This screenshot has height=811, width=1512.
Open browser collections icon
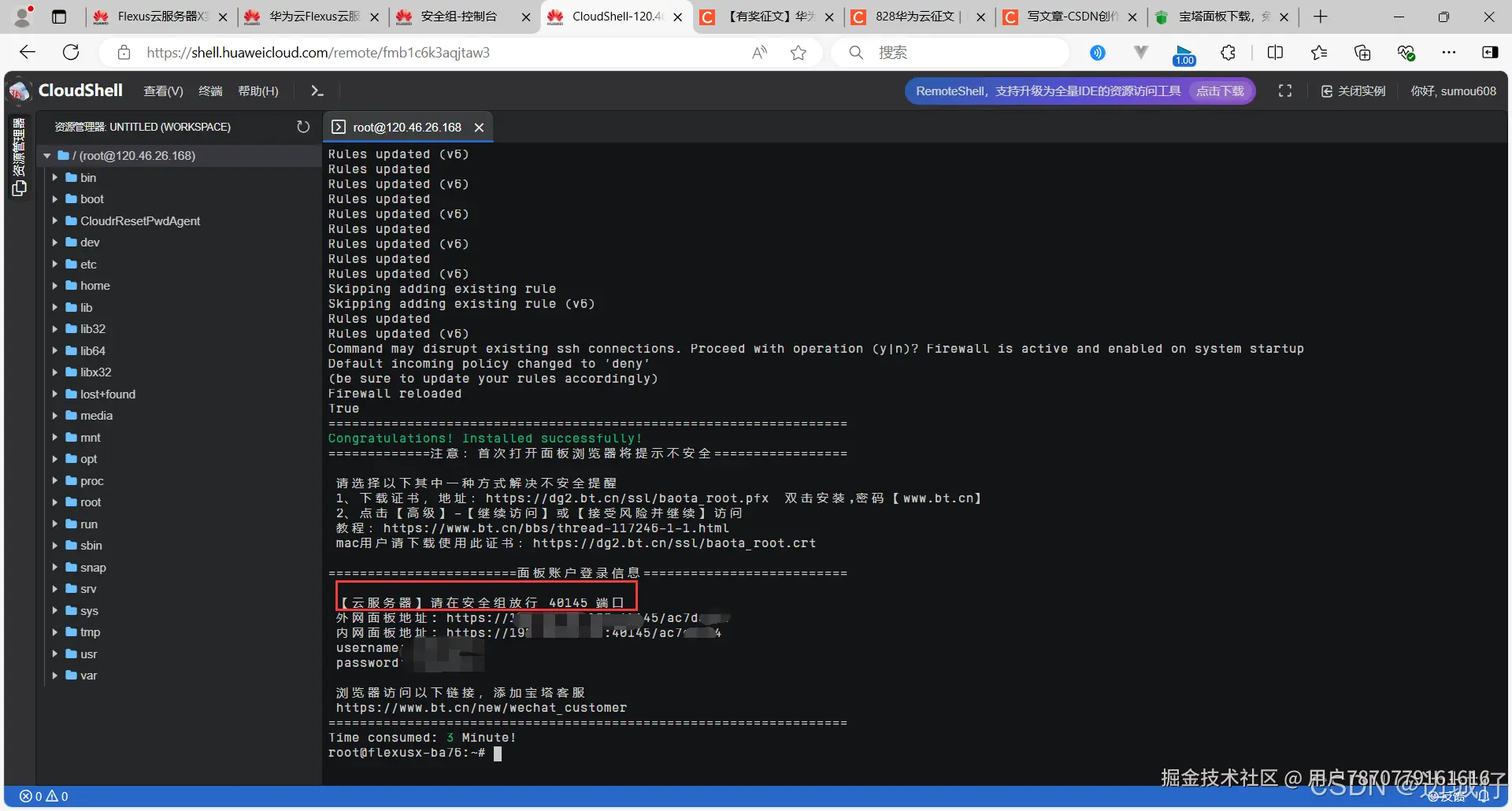(1362, 53)
